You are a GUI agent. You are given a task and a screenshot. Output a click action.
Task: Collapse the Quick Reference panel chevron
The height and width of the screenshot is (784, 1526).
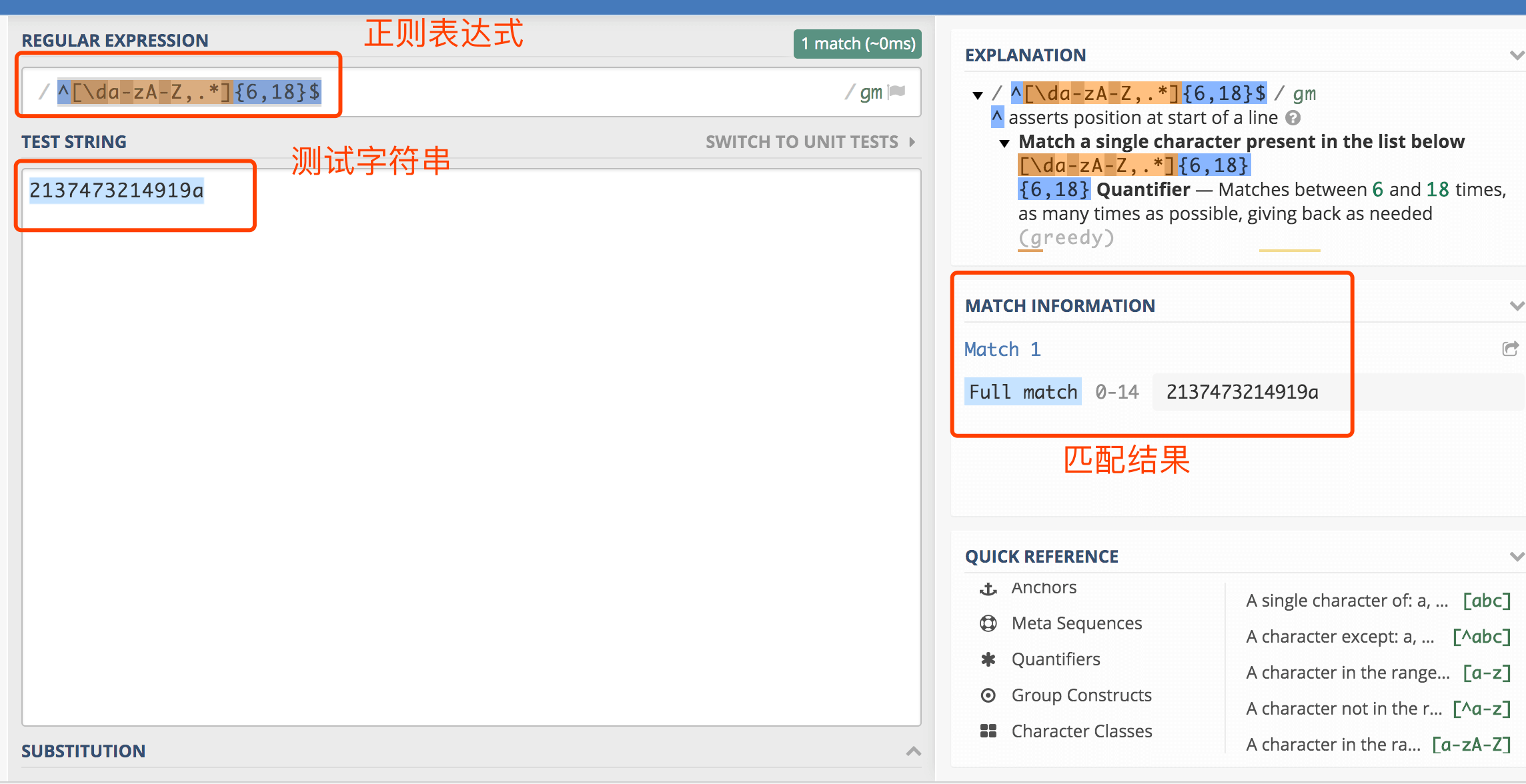click(1517, 557)
